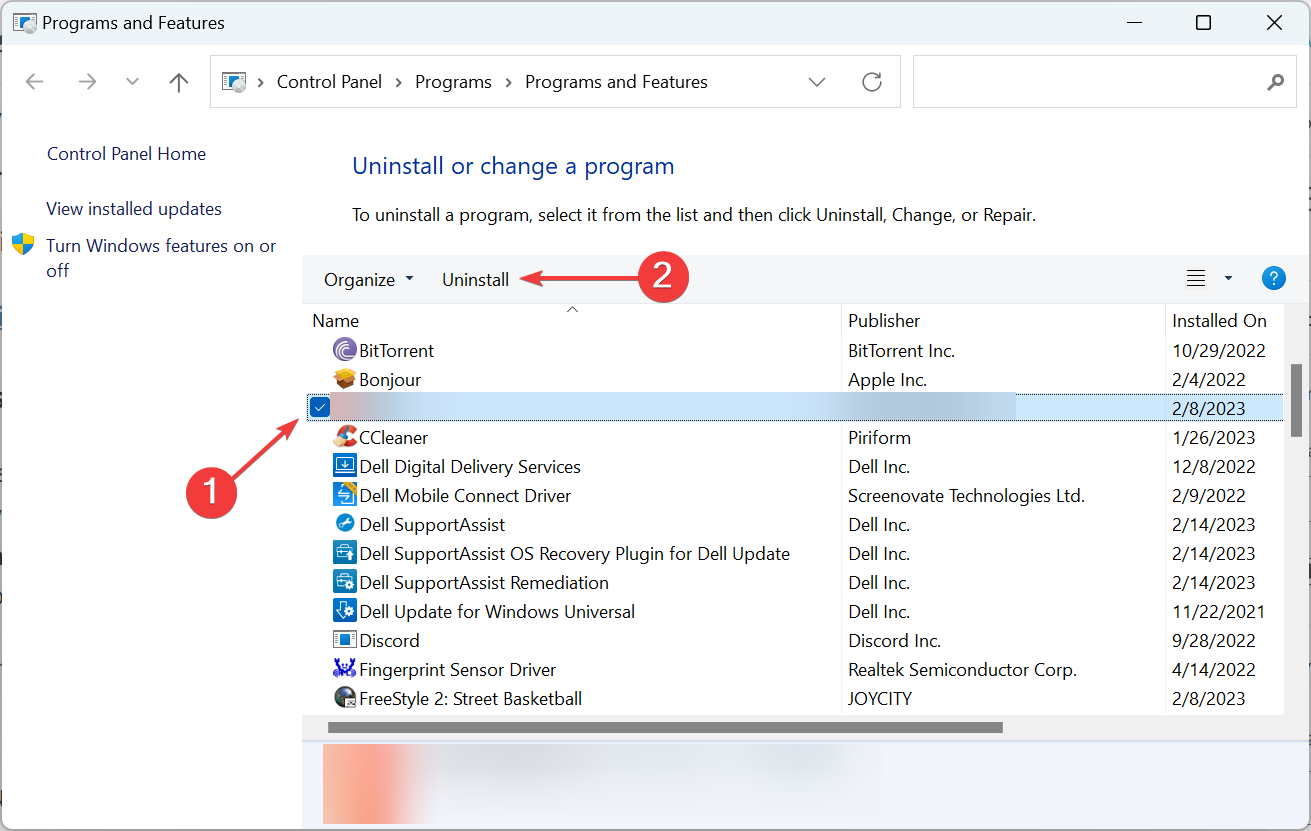
Task: Click the Uninstall button in the toolbar
Action: [475, 280]
